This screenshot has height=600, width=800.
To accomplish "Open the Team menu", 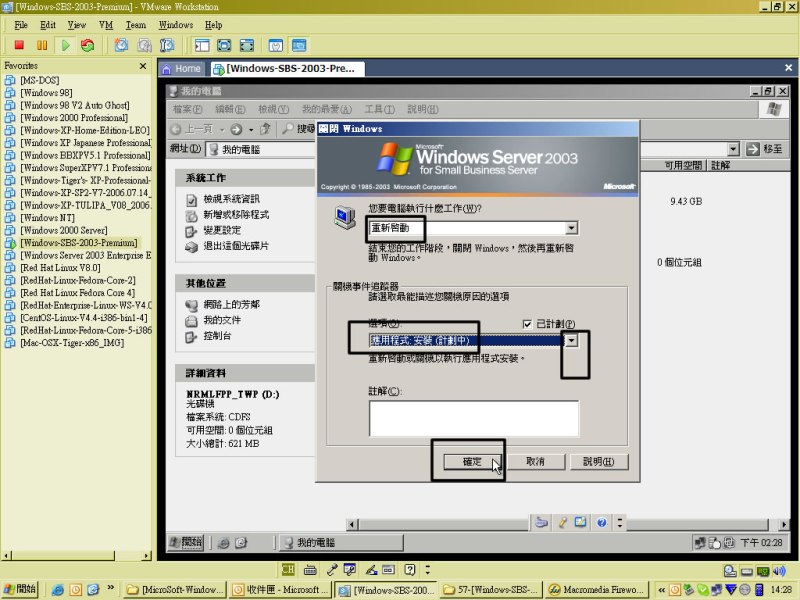I will click(x=136, y=25).
